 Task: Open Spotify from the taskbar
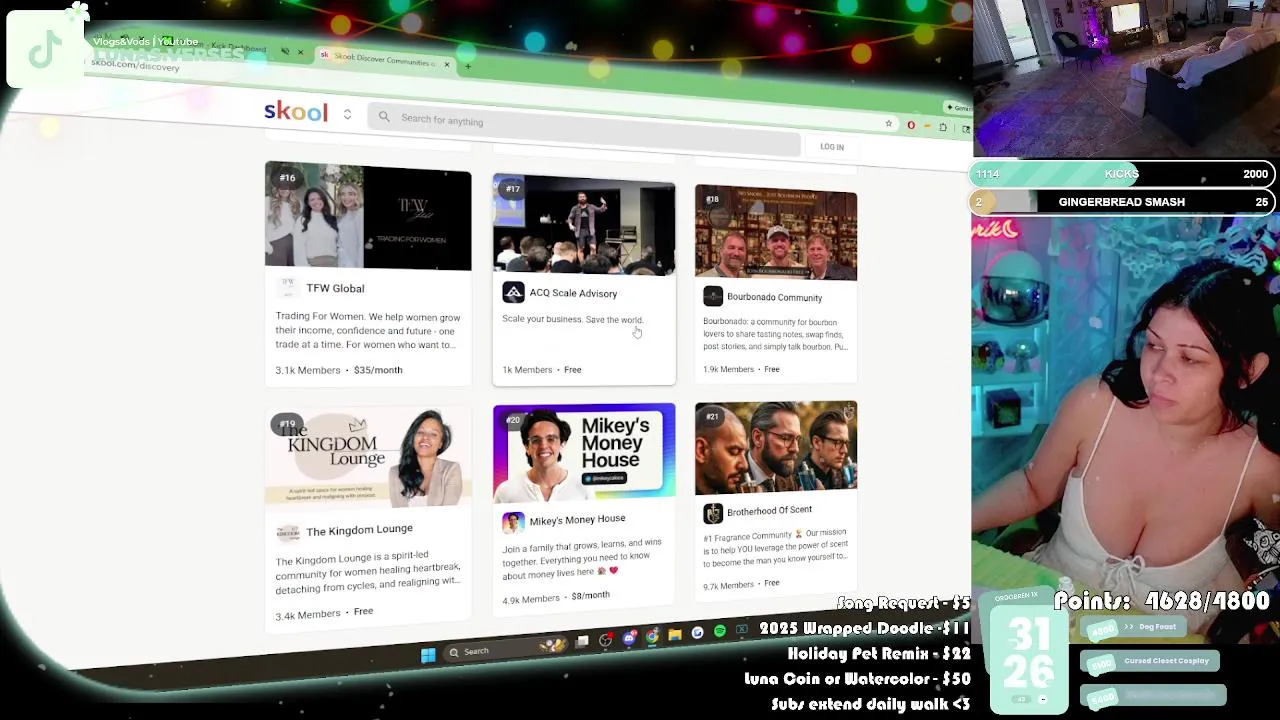coord(720,631)
